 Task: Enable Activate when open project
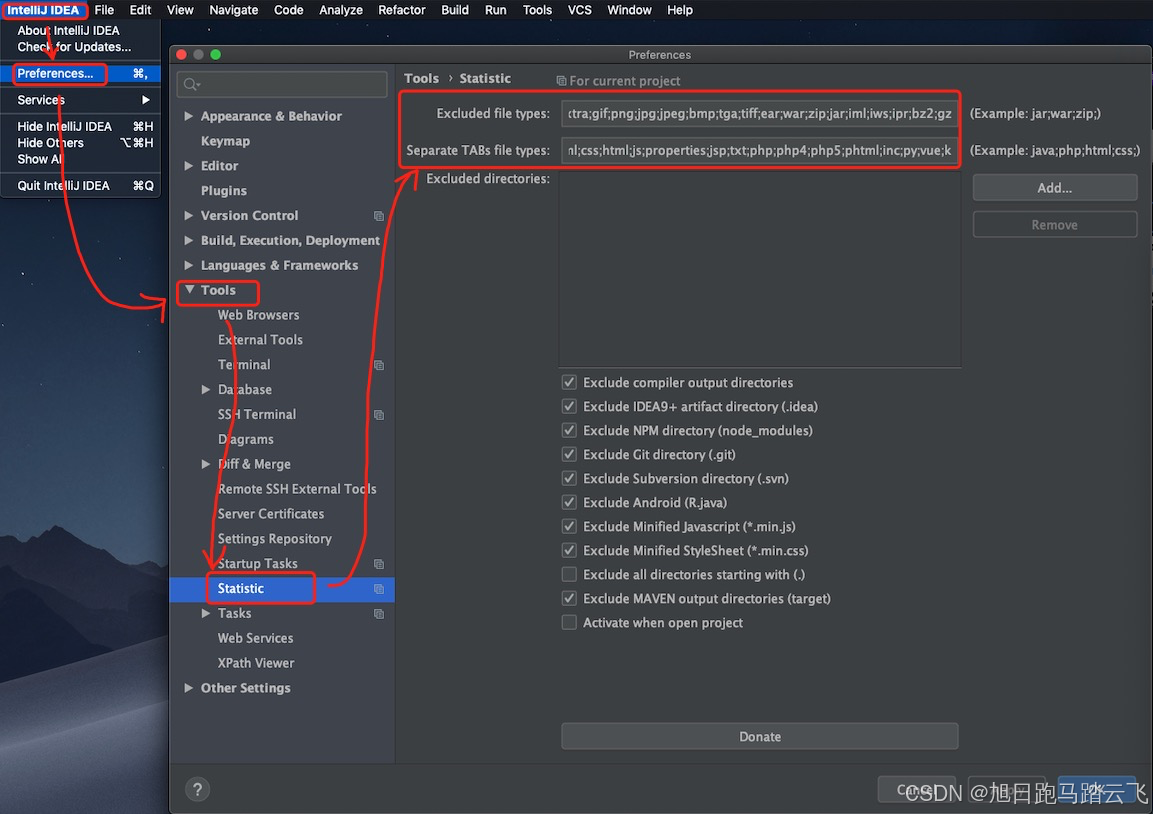569,623
